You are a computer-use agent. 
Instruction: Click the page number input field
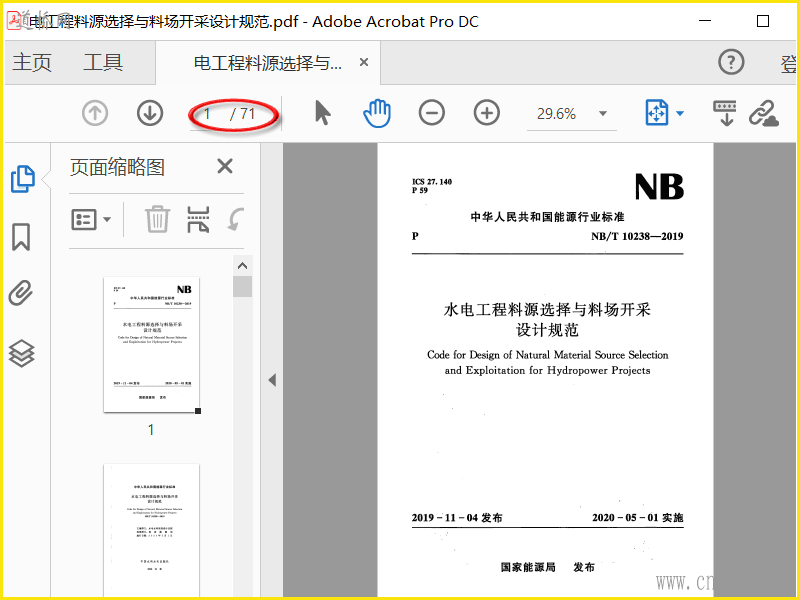click(x=208, y=114)
